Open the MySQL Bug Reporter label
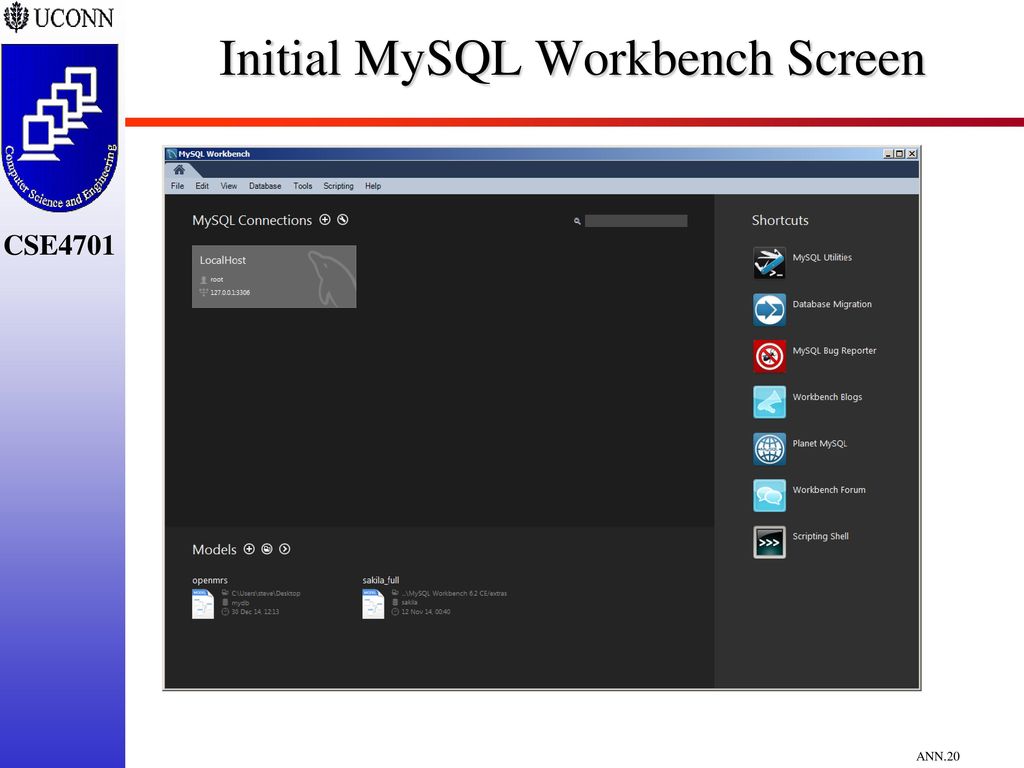Image resolution: width=1024 pixels, height=768 pixels. tap(835, 351)
